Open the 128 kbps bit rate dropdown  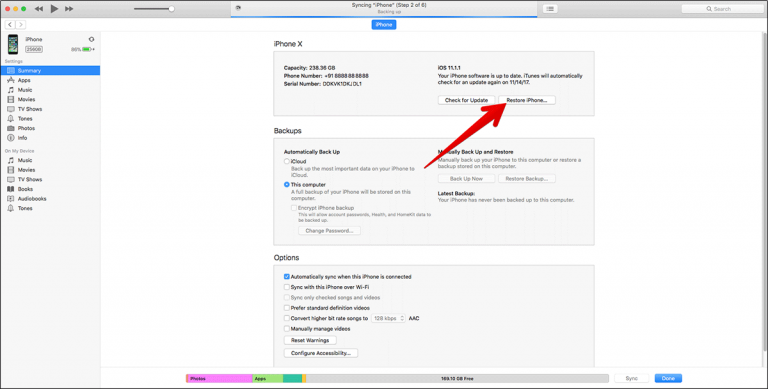(388, 318)
